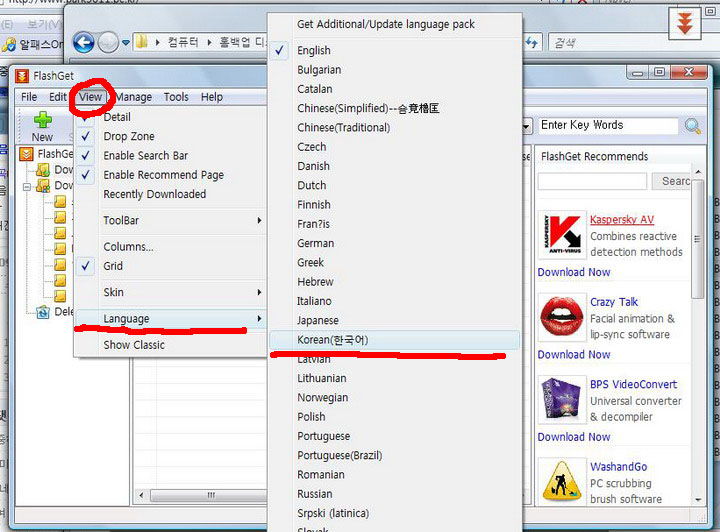Toggle Enable Search Bar option

145,156
